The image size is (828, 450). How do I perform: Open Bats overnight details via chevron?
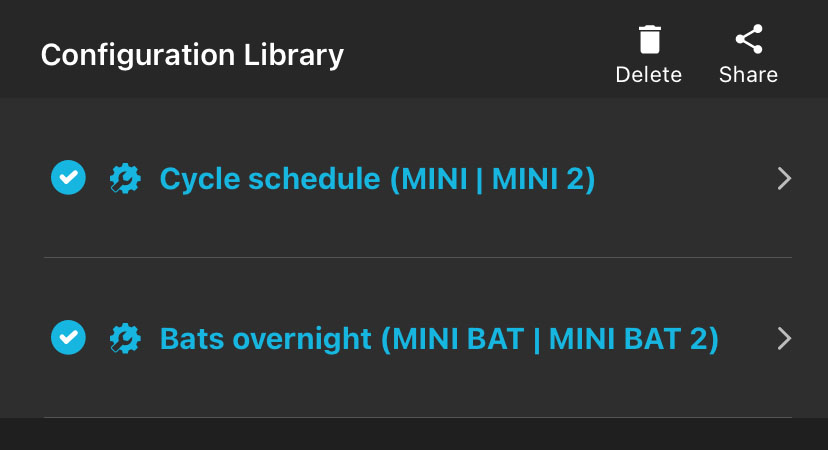point(784,339)
